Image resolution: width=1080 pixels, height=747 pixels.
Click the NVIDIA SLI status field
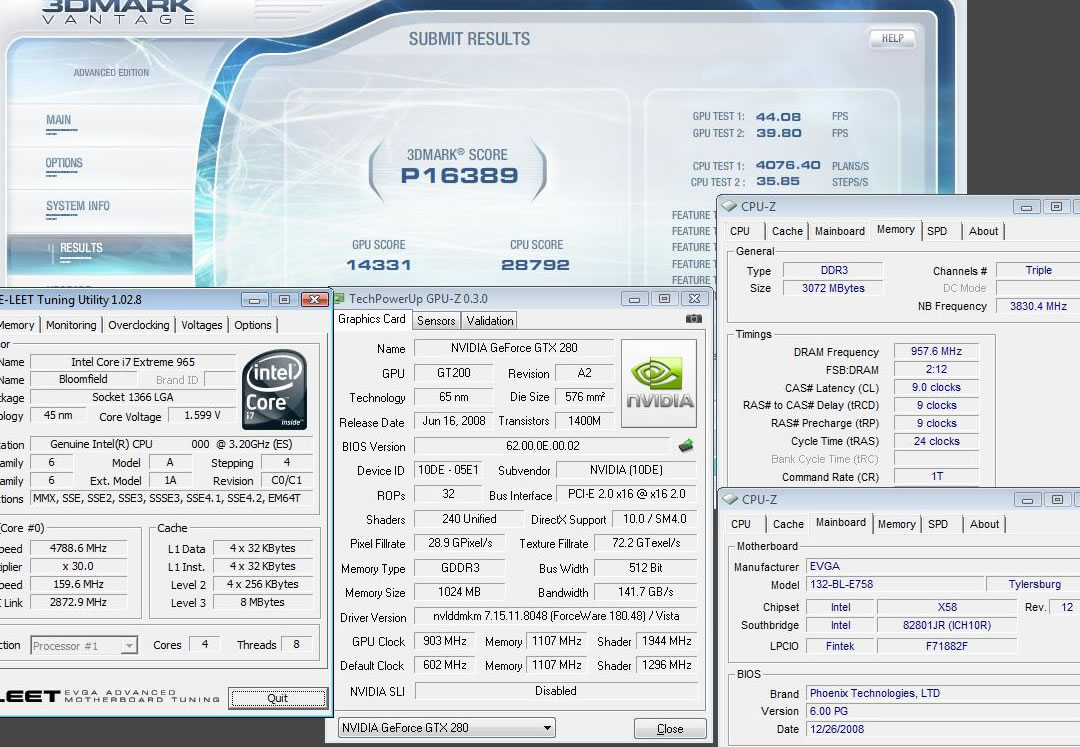(556, 691)
